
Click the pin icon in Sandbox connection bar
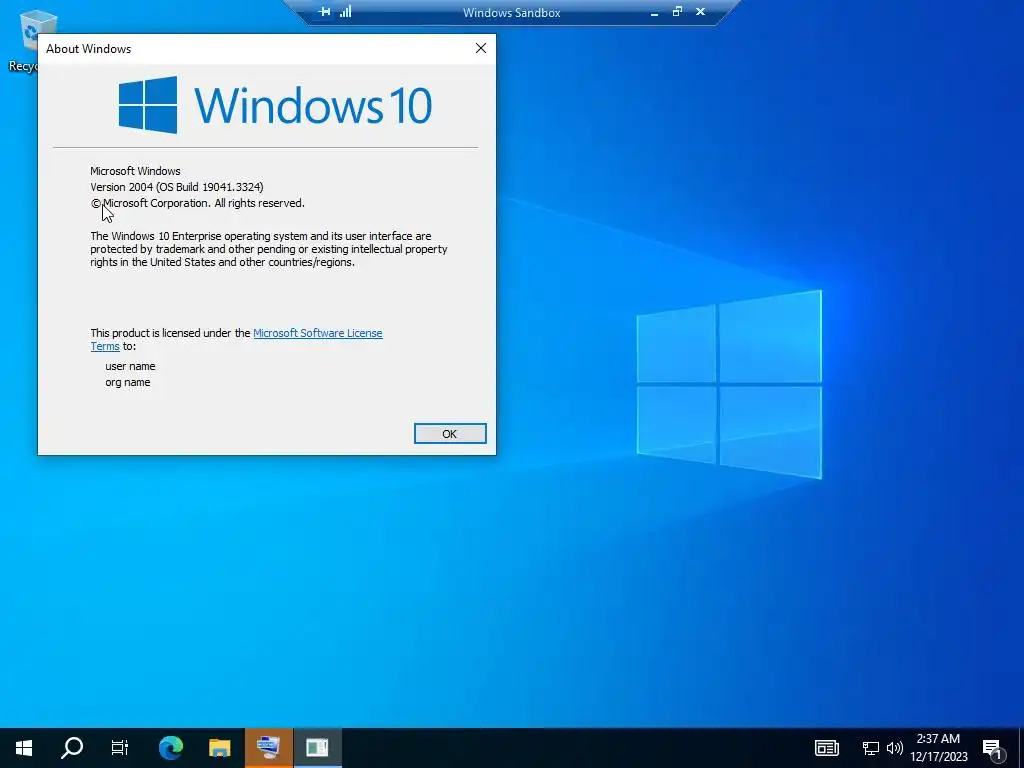[x=324, y=12]
